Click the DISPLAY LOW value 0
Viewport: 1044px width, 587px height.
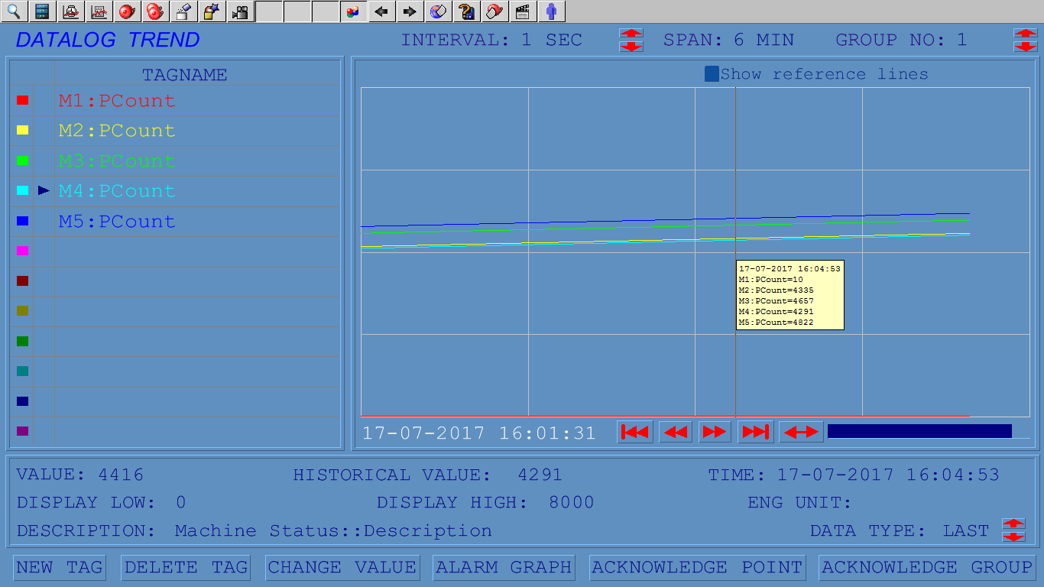pyautogui.click(x=180, y=502)
